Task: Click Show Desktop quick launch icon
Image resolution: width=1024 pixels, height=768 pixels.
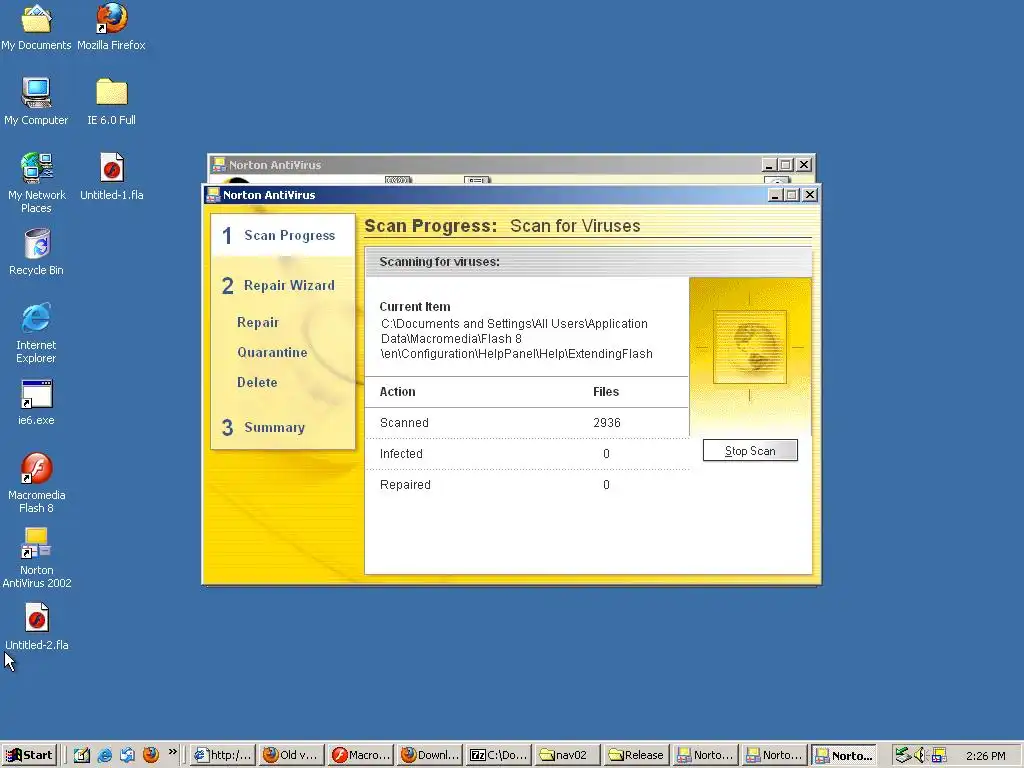Action: (x=81, y=756)
